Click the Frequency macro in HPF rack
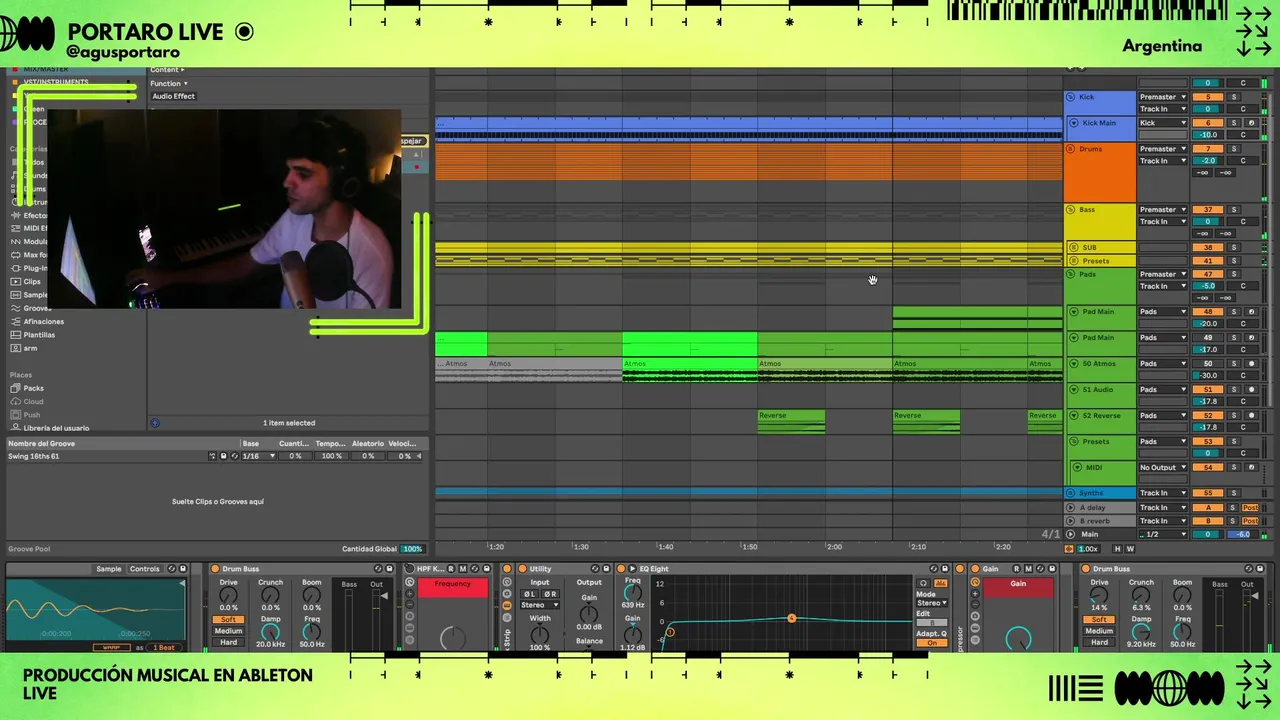1280x720 pixels. tap(452, 588)
